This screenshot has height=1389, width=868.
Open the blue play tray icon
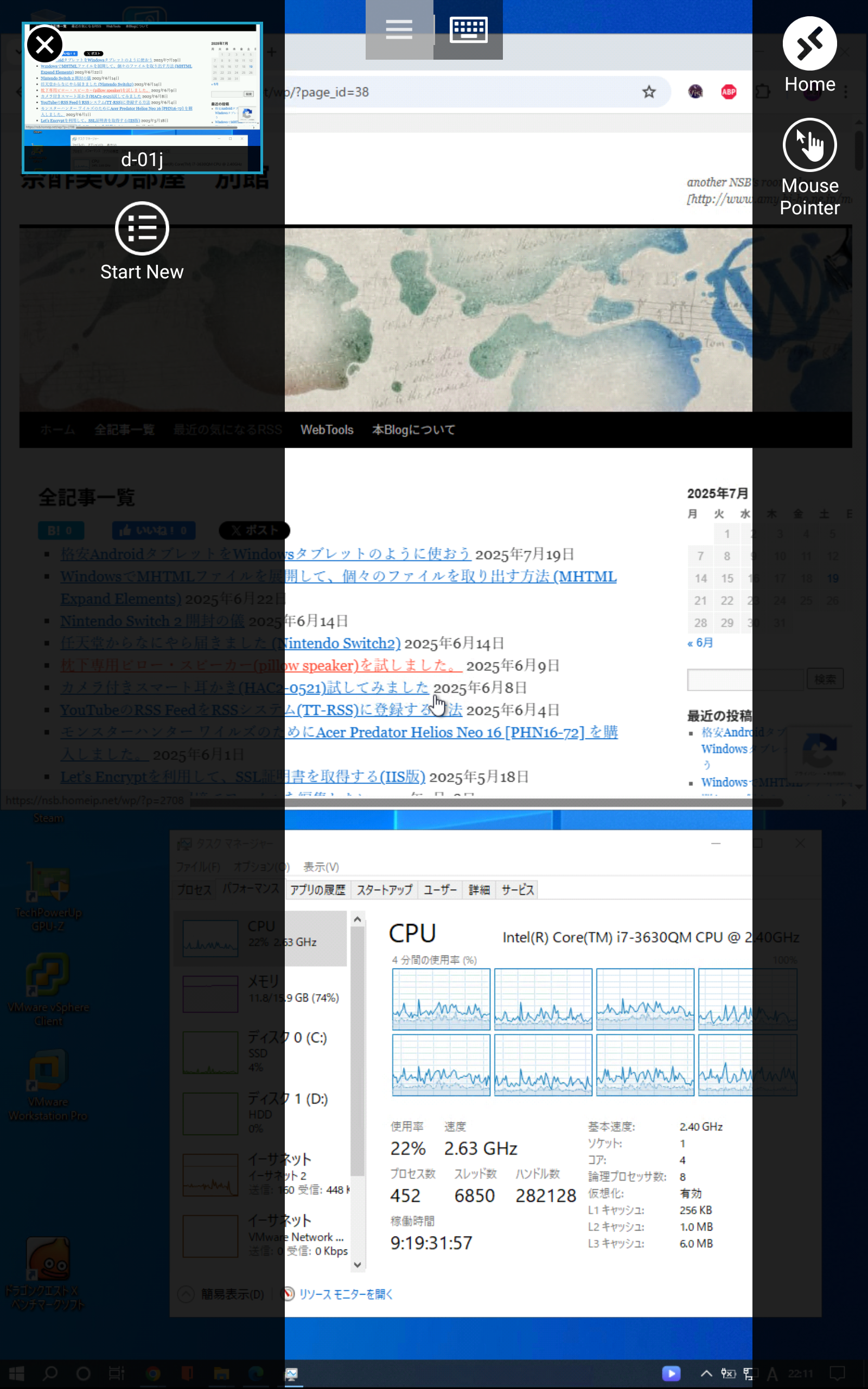click(x=671, y=1373)
